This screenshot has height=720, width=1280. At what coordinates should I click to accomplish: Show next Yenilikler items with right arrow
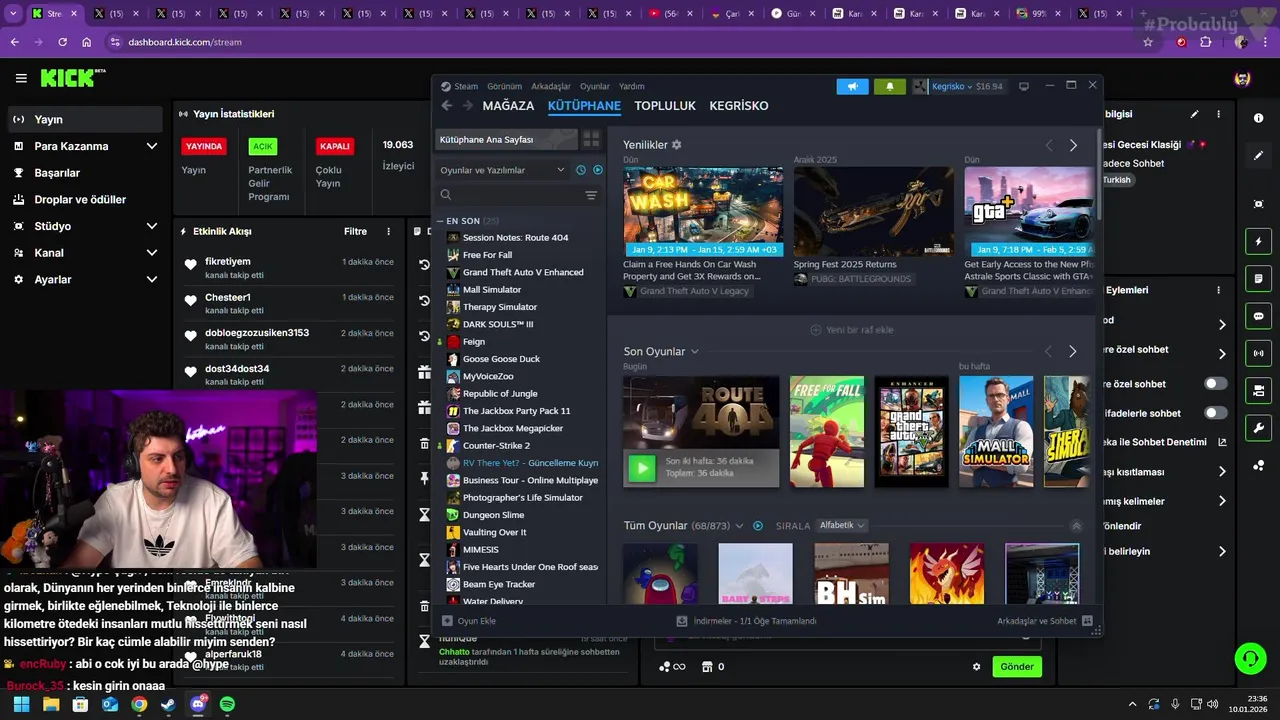1073,146
